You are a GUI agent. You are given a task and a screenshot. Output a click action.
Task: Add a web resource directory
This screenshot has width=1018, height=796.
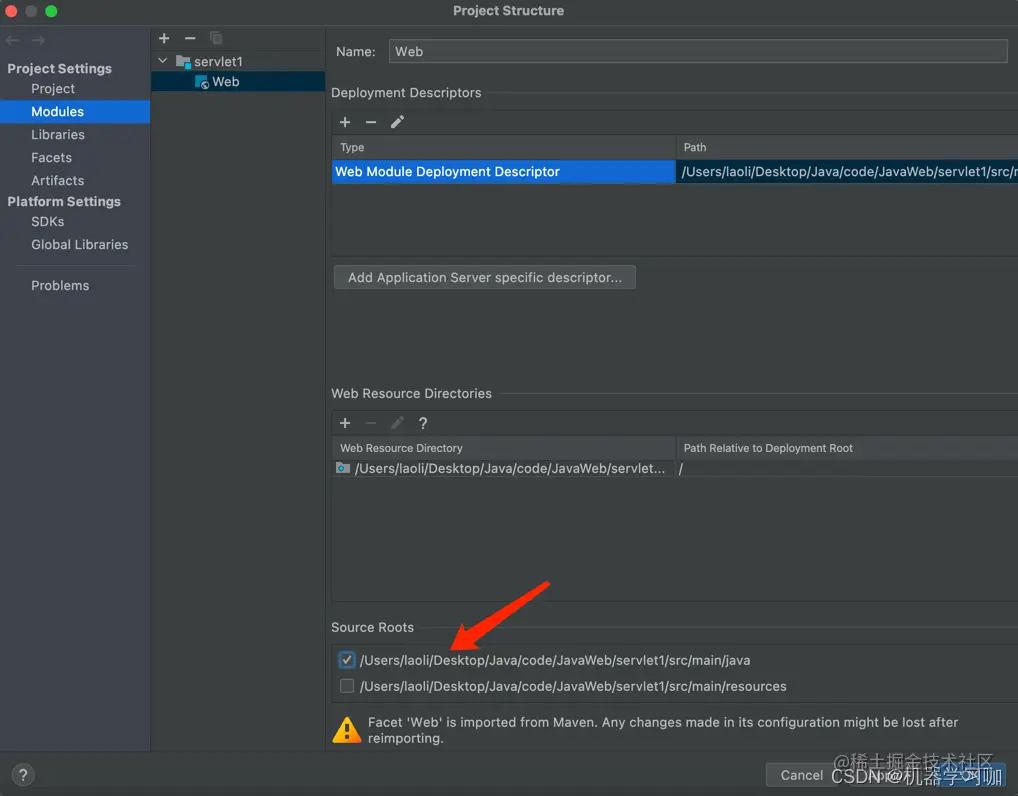345,423
